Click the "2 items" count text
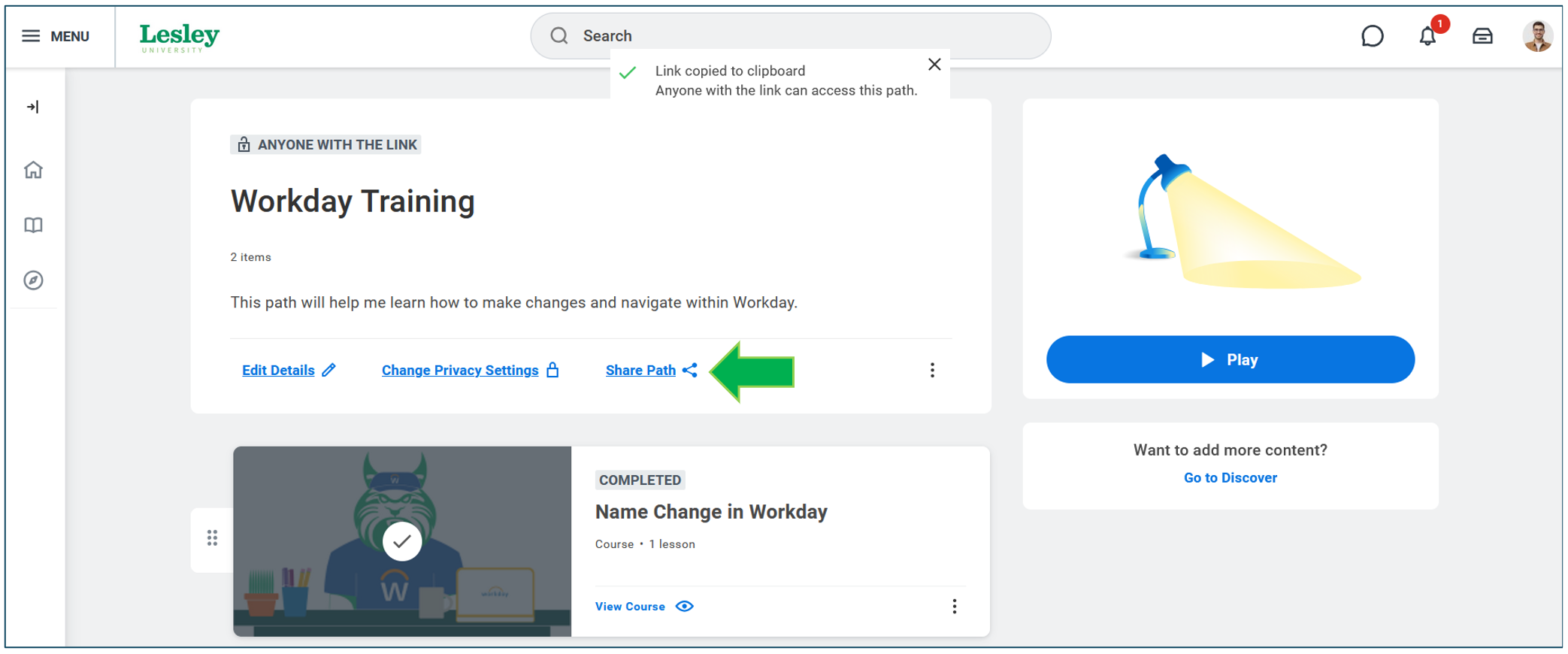 [x=250, y=257]
